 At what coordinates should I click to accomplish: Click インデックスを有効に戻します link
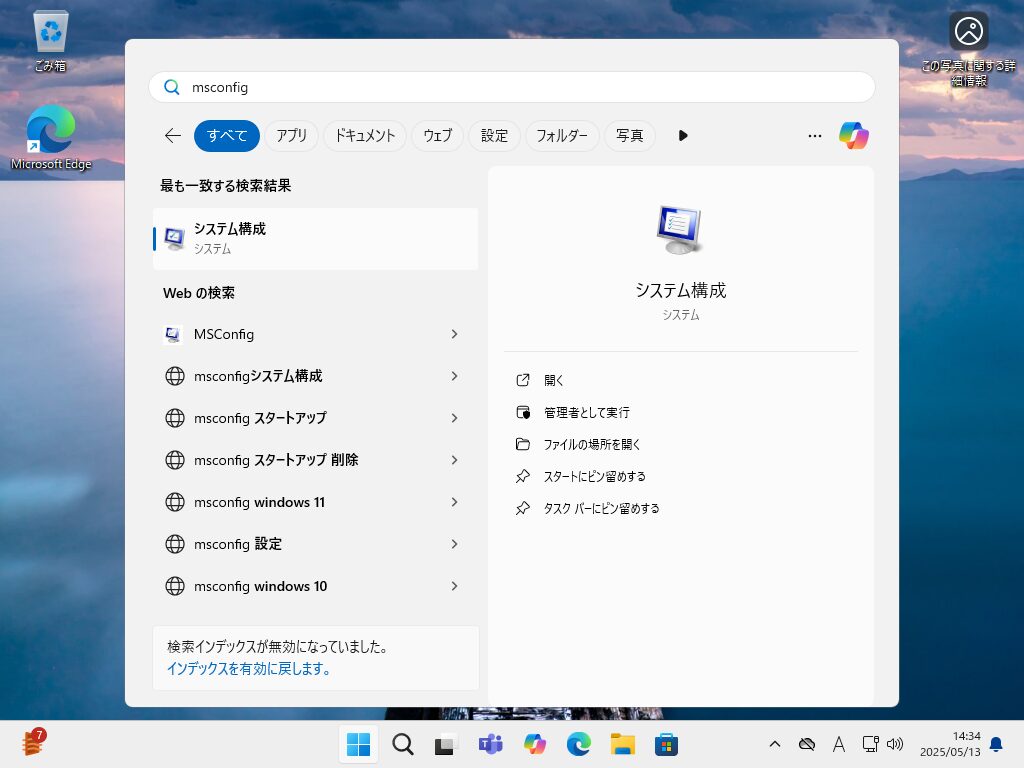coord(249,669)
